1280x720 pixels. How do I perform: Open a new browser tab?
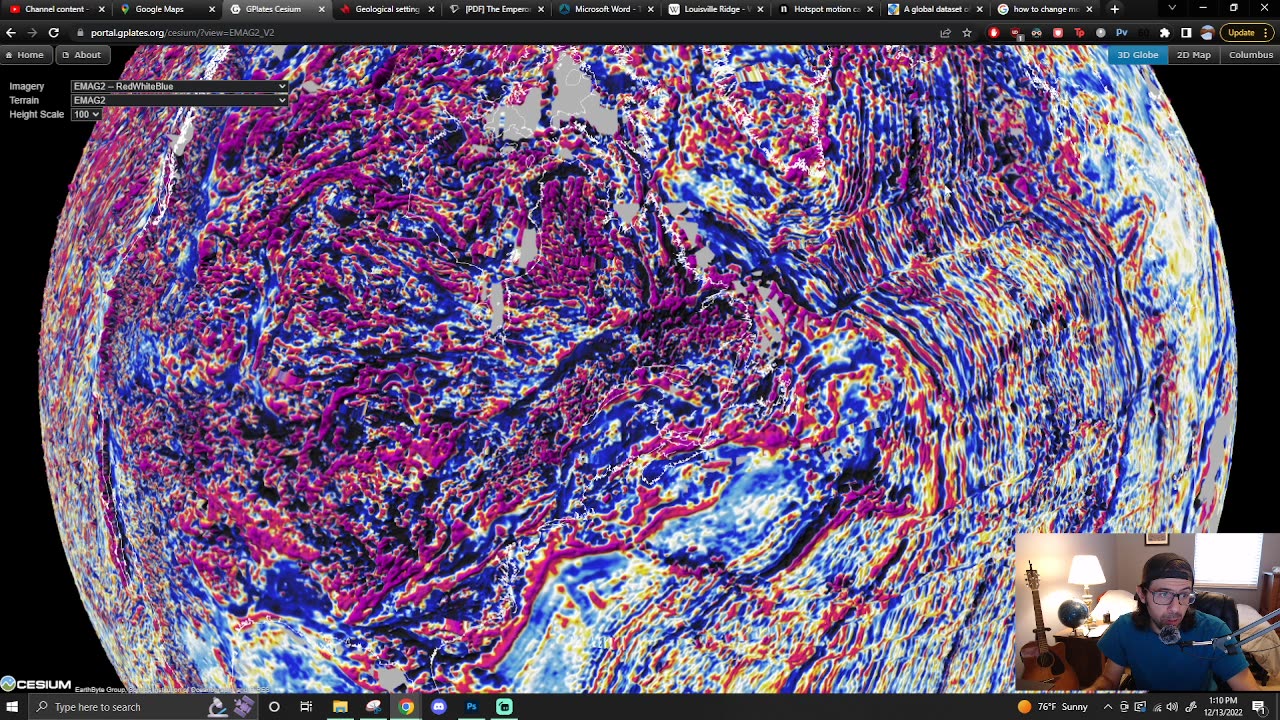click(x=1115, y=9)
